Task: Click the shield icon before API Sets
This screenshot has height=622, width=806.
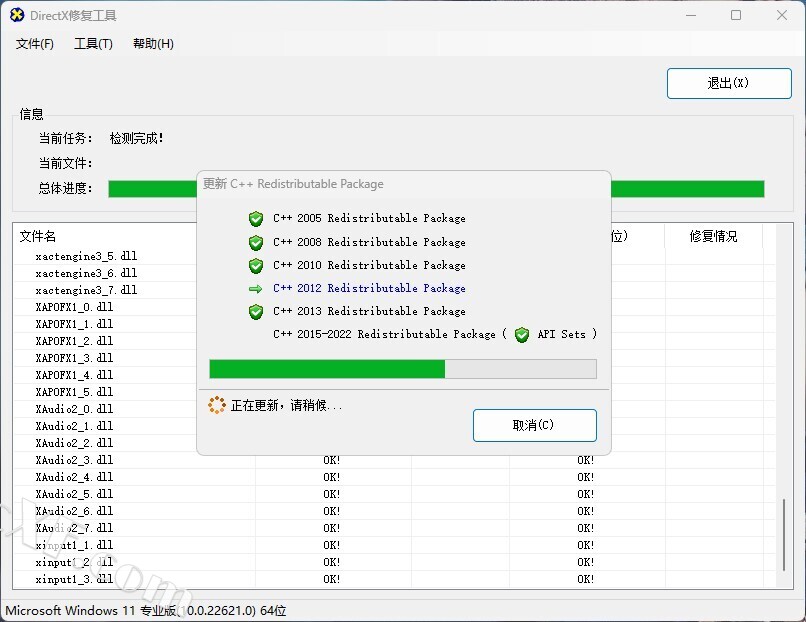Action: point(522,335)
